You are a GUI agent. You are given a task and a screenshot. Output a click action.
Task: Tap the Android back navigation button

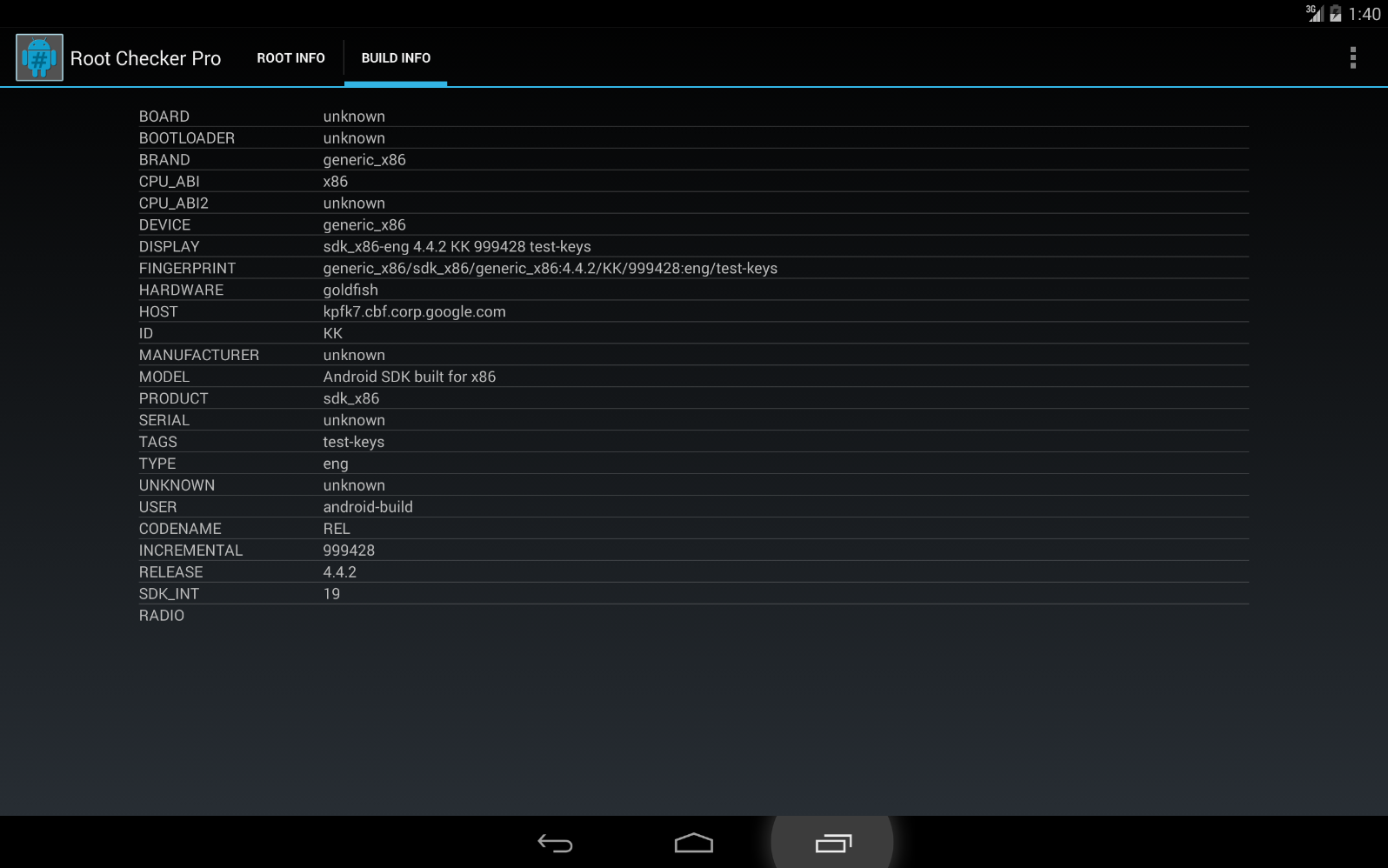(555, 843)
